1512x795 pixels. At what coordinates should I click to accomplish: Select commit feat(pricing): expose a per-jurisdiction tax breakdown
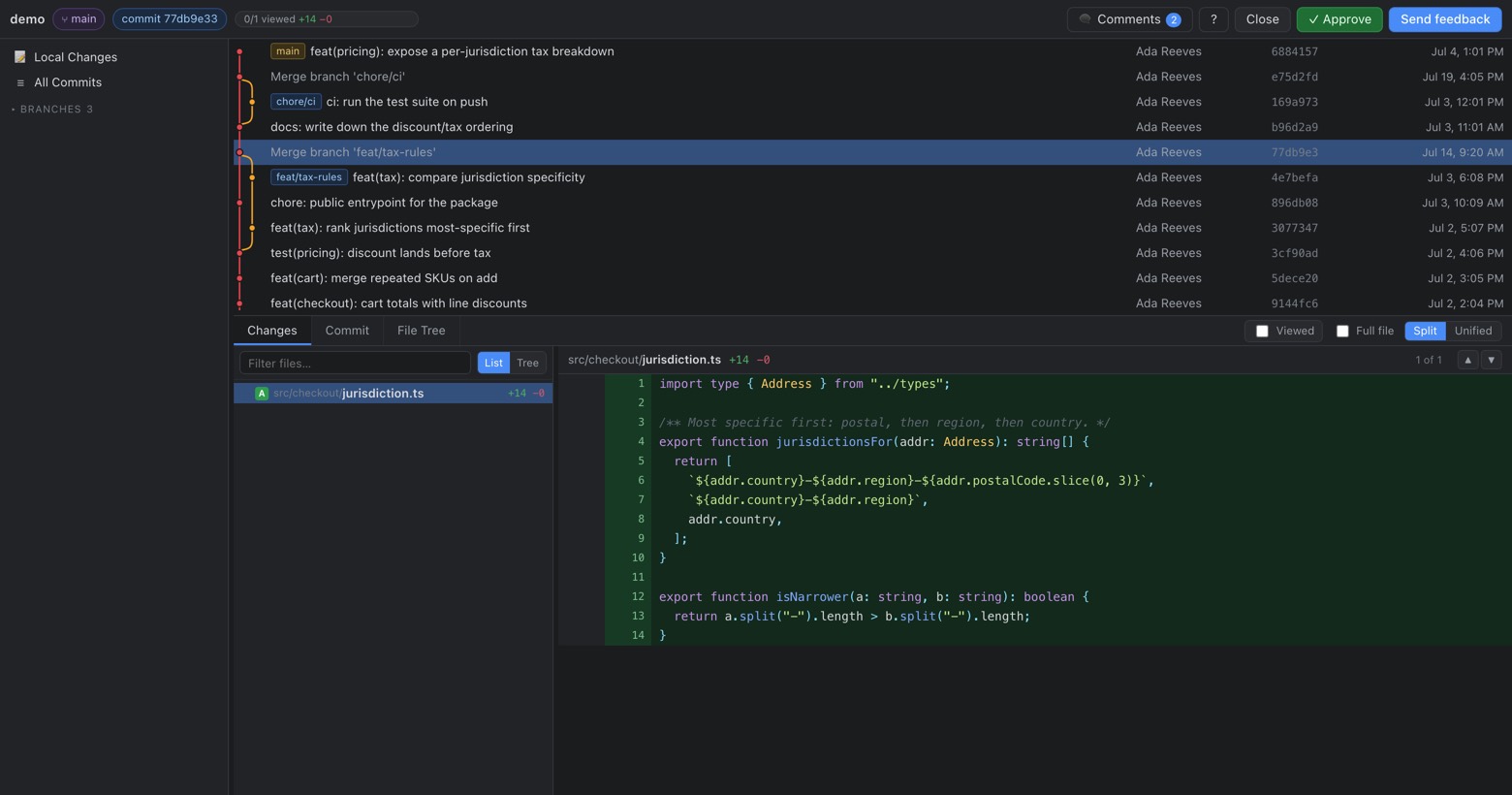pos(872,51)
